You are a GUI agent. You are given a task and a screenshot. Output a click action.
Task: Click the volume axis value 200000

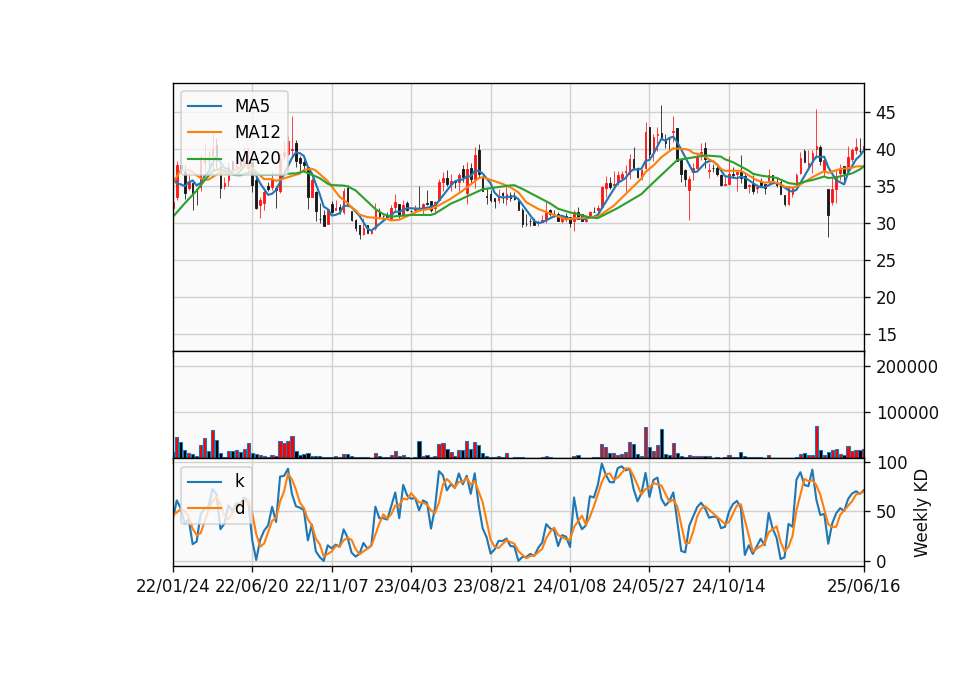coord(907,367)
